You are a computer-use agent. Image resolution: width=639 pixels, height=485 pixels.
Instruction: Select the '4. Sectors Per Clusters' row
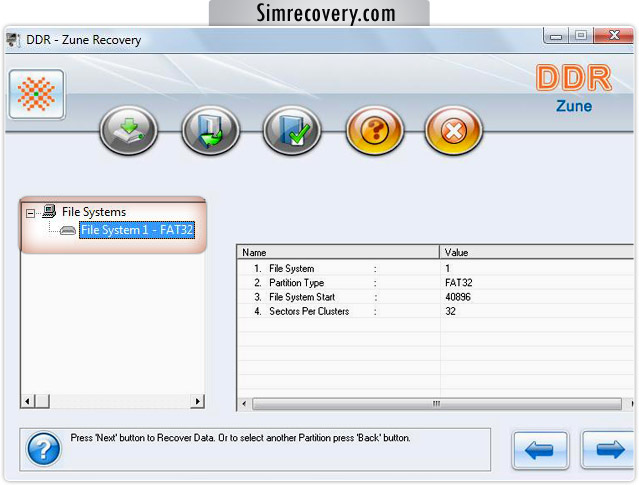point(435,311)
